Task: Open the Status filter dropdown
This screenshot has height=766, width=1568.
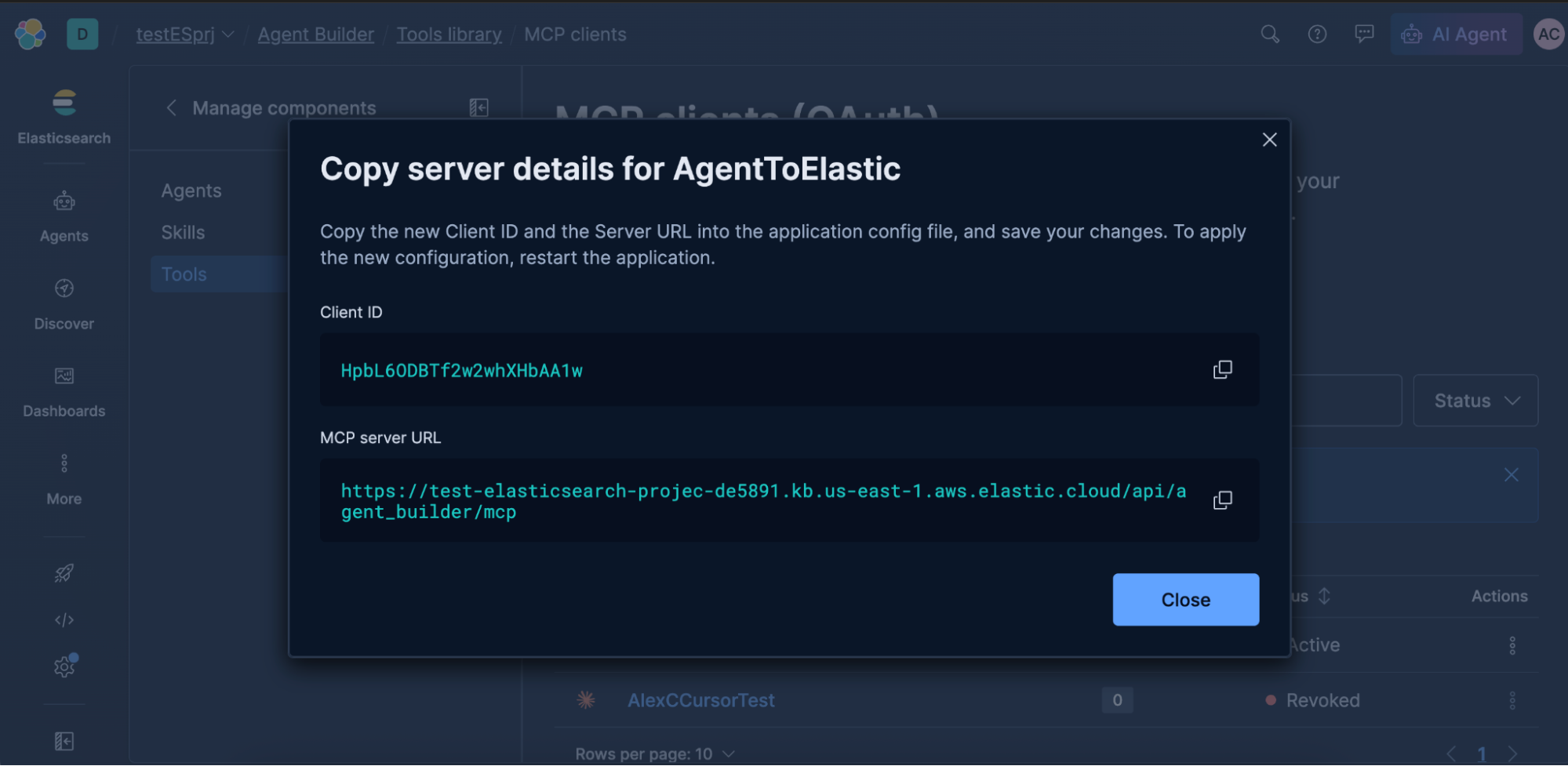Action: coord(1475,401)
